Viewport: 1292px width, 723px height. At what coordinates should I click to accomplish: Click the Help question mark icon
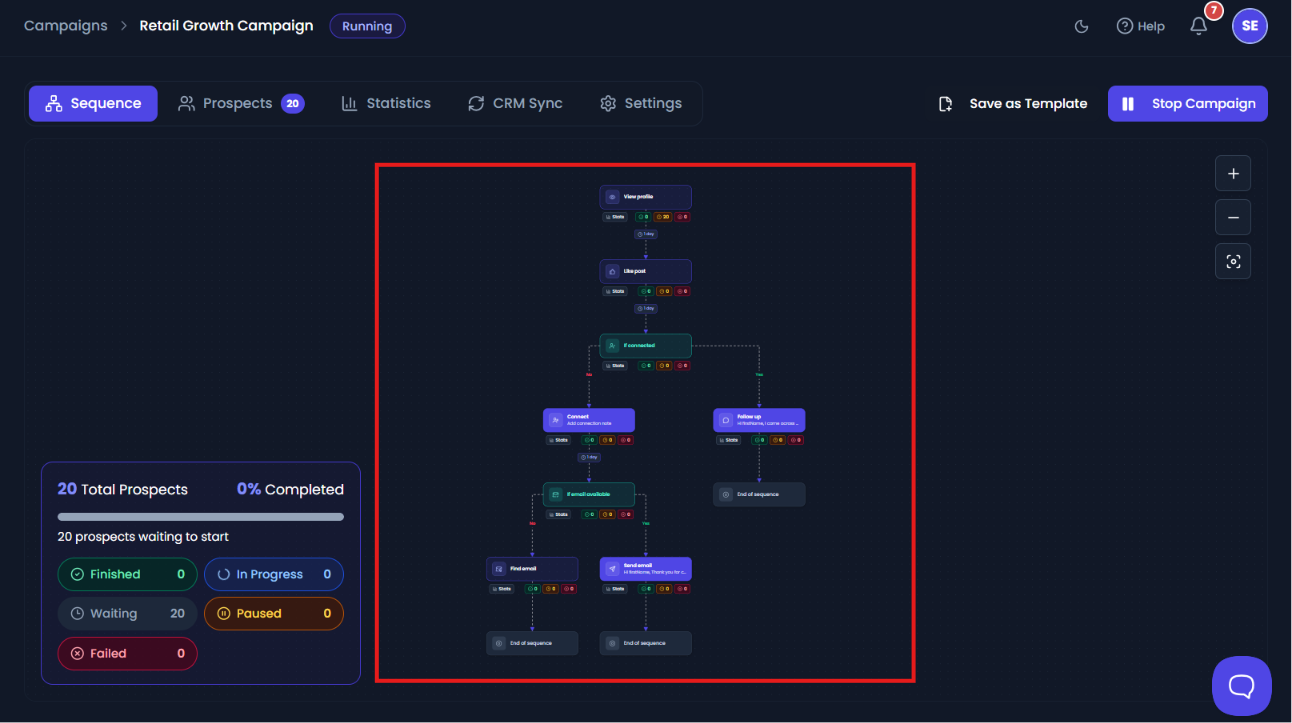click(x=1125, y=26)
